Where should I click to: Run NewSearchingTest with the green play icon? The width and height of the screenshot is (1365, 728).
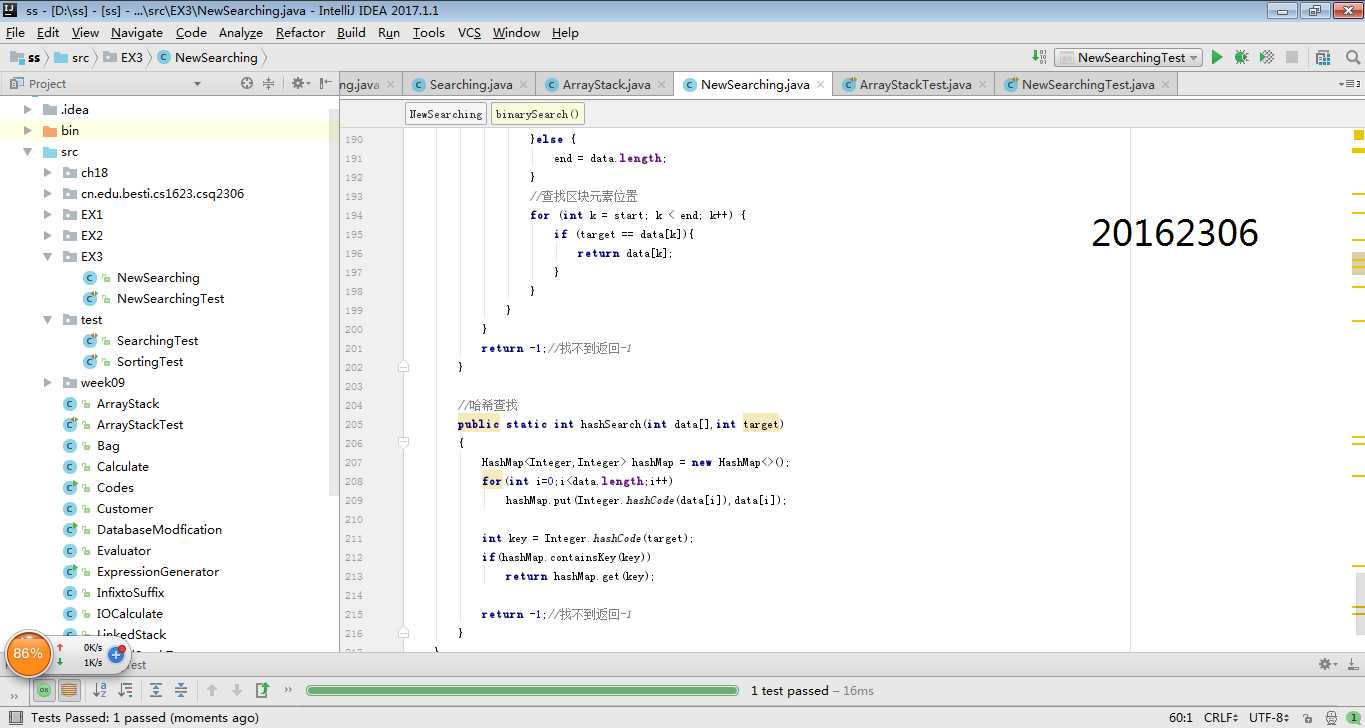tap(1217, 58)
